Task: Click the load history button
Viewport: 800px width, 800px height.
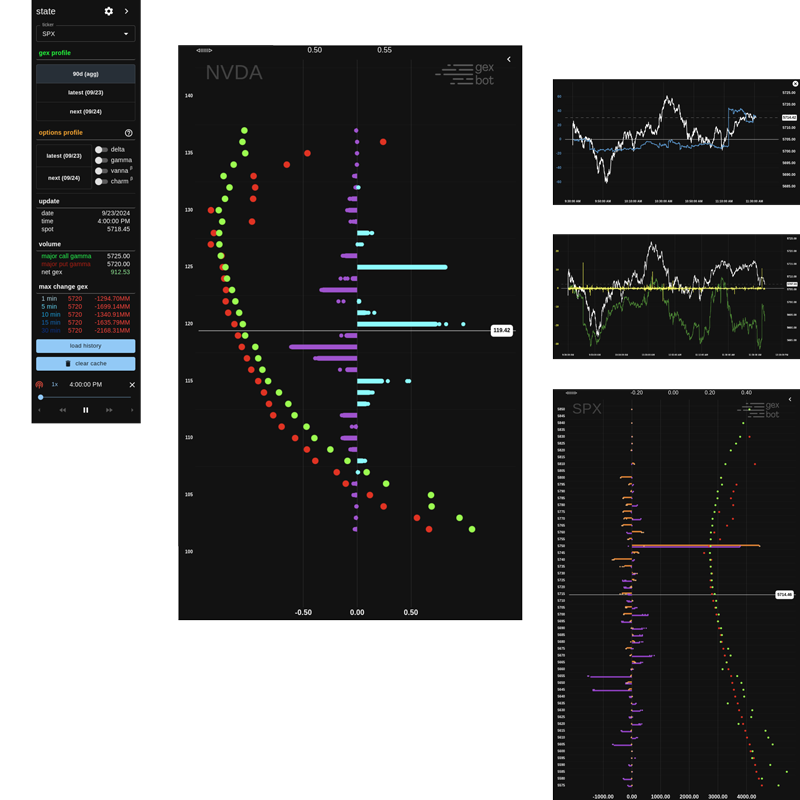Action: [86, 346]
